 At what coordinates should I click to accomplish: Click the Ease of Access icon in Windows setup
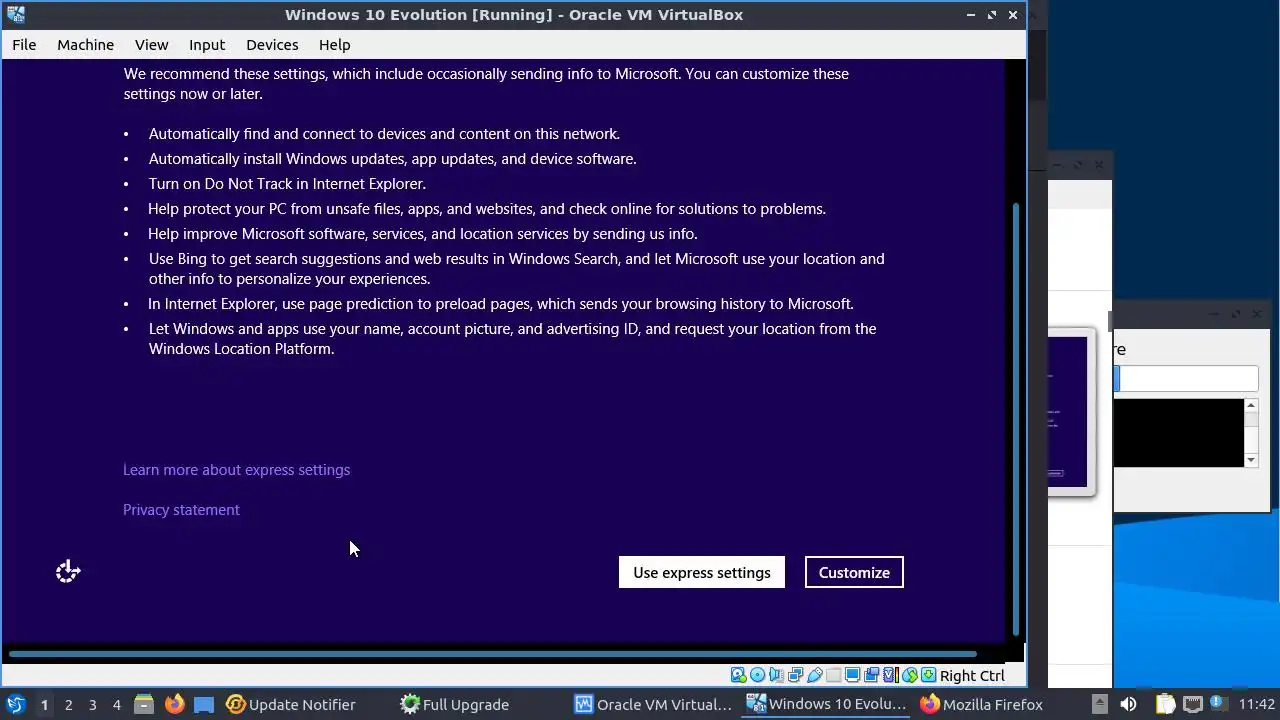click(68, 572)
